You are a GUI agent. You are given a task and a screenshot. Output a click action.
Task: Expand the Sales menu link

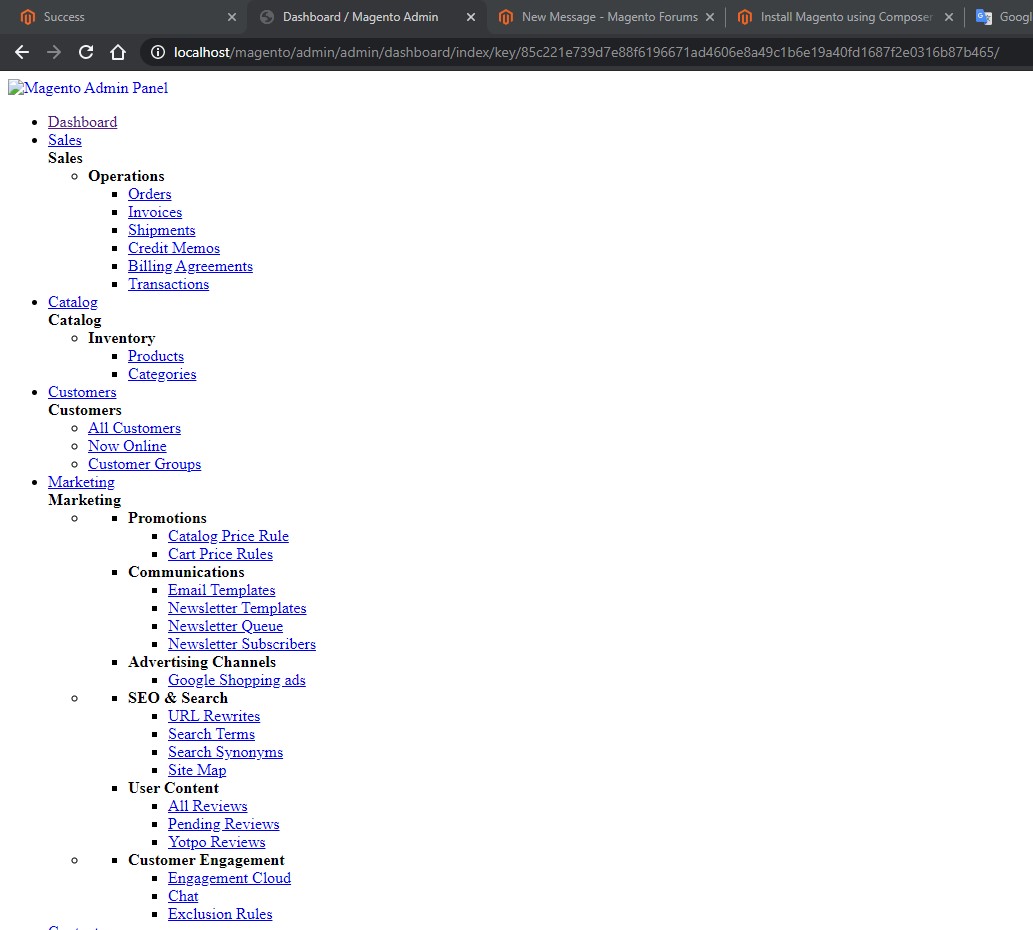click(x=65, y=140)
